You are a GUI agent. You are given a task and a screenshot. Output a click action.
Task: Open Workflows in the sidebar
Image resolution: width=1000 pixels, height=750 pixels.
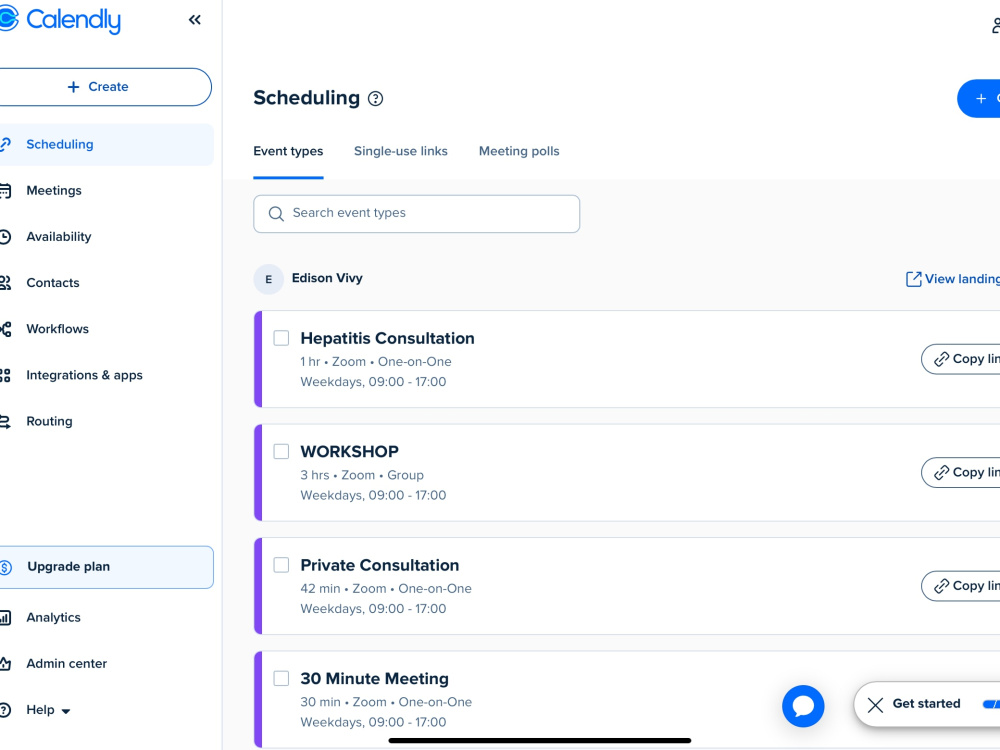(57, 329)
